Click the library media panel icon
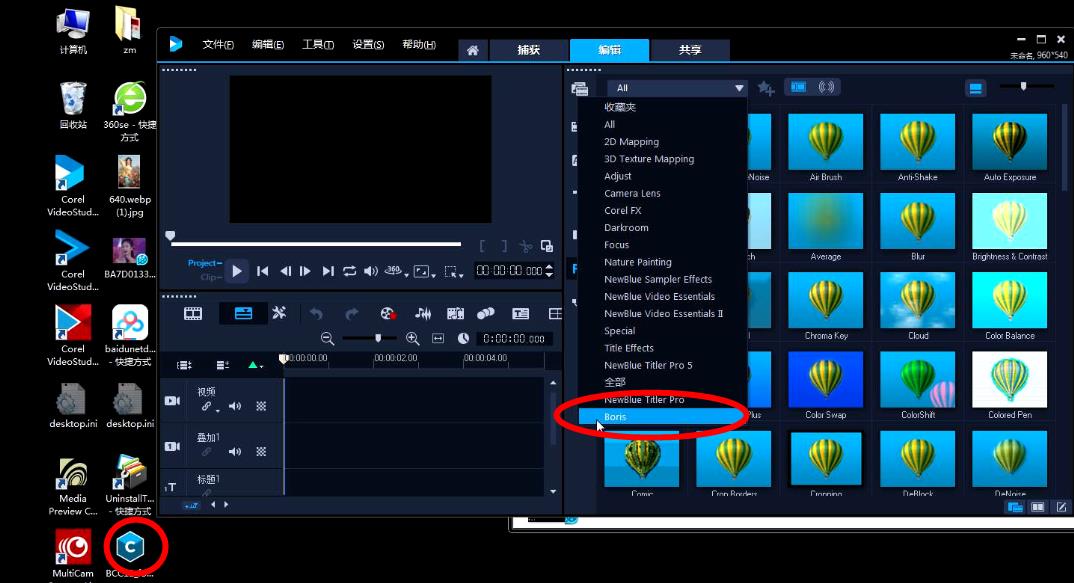The height and width of the screenshot is (583, 1074). click(579, 88)
